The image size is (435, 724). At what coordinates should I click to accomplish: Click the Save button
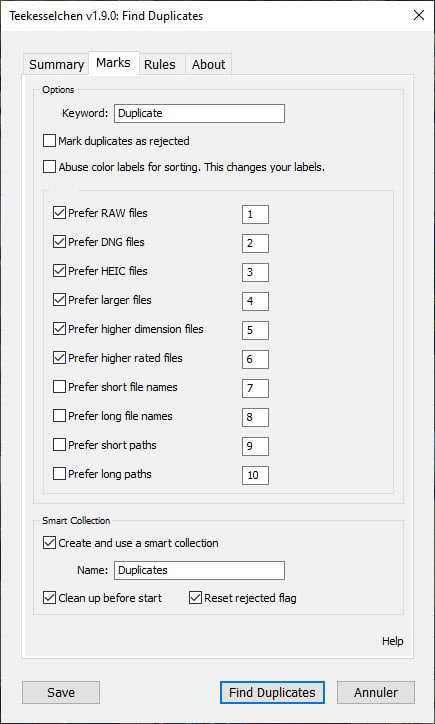tap(61, 692)
